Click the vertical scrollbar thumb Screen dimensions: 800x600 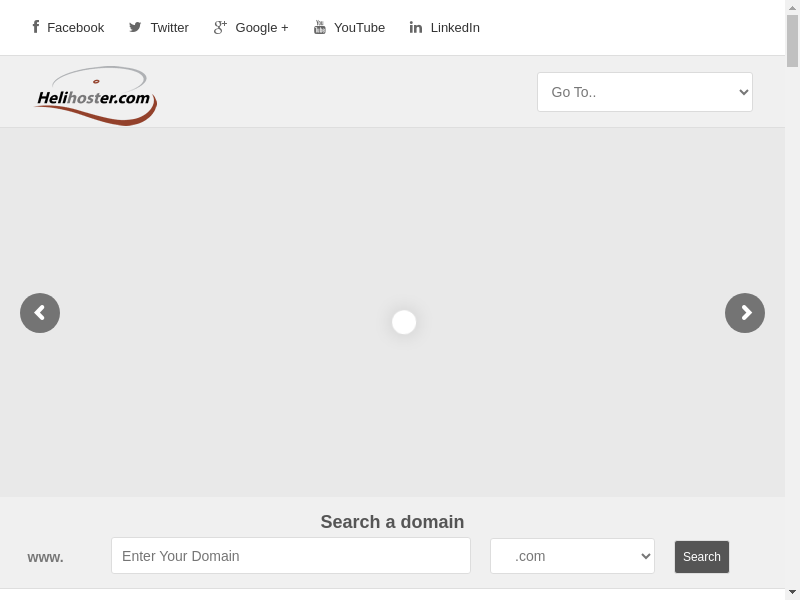coord(792,41)
